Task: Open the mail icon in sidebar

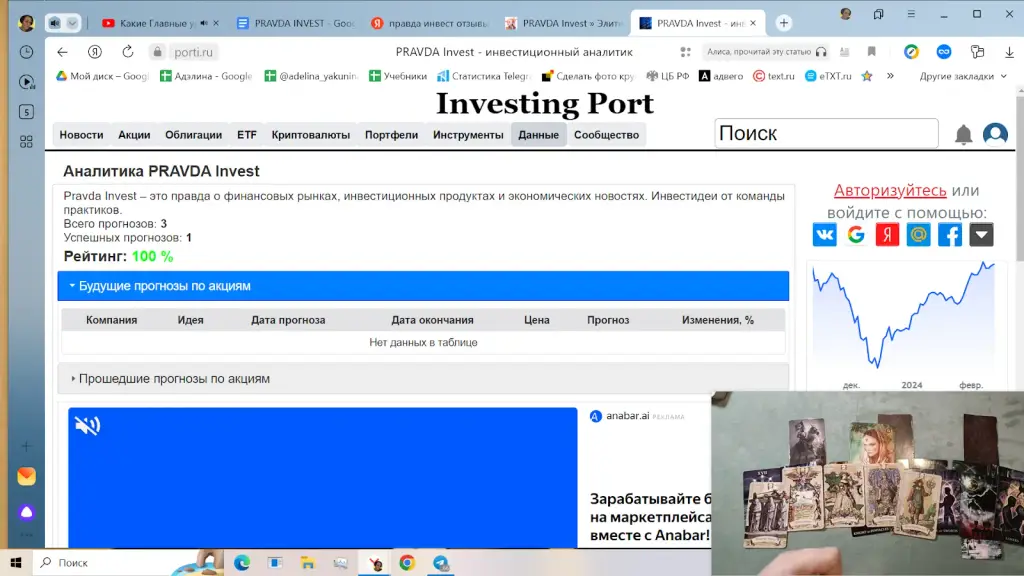Action: click(26, 476)
